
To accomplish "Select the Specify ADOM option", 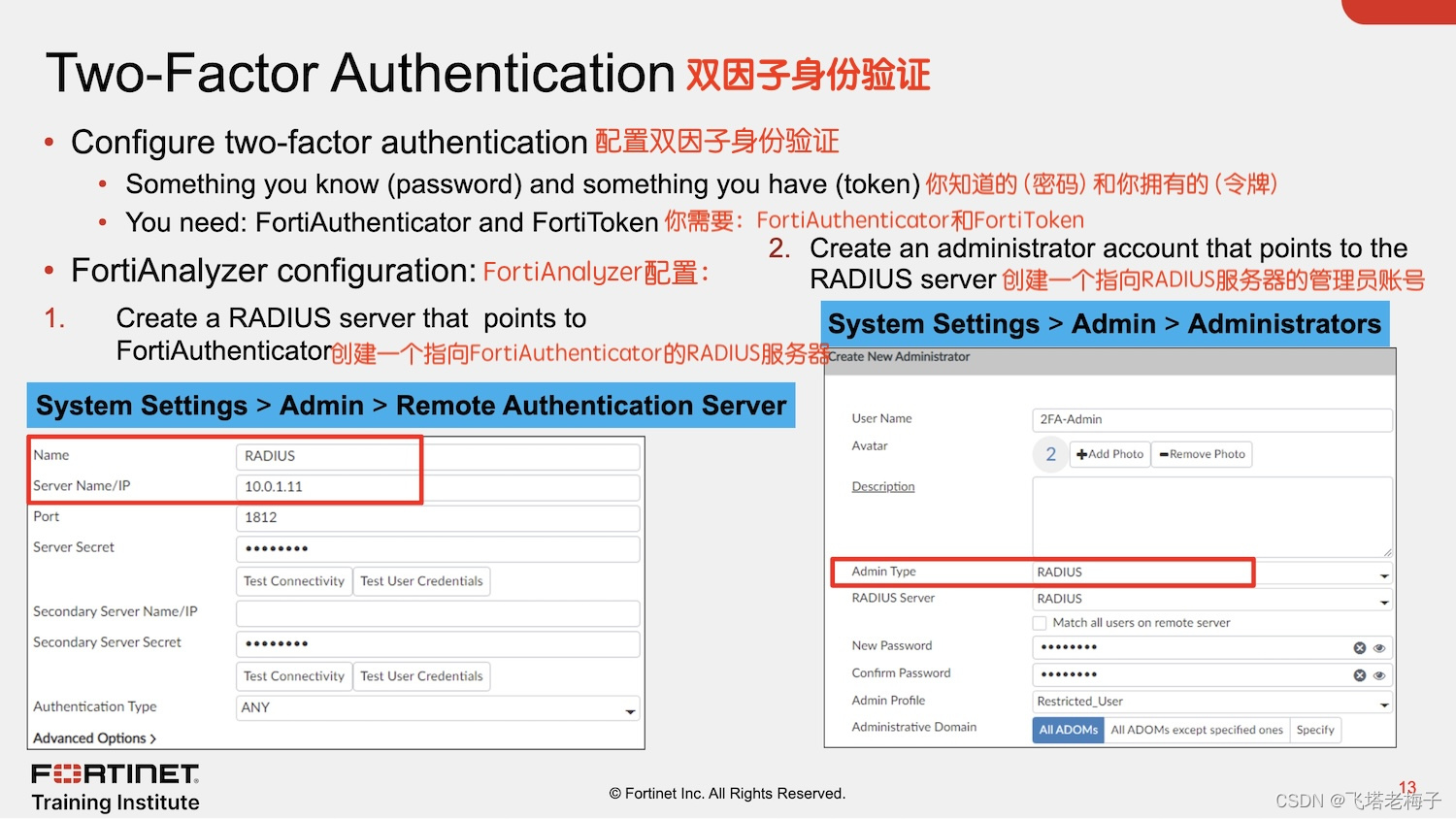I will (x=1315, y=730).
